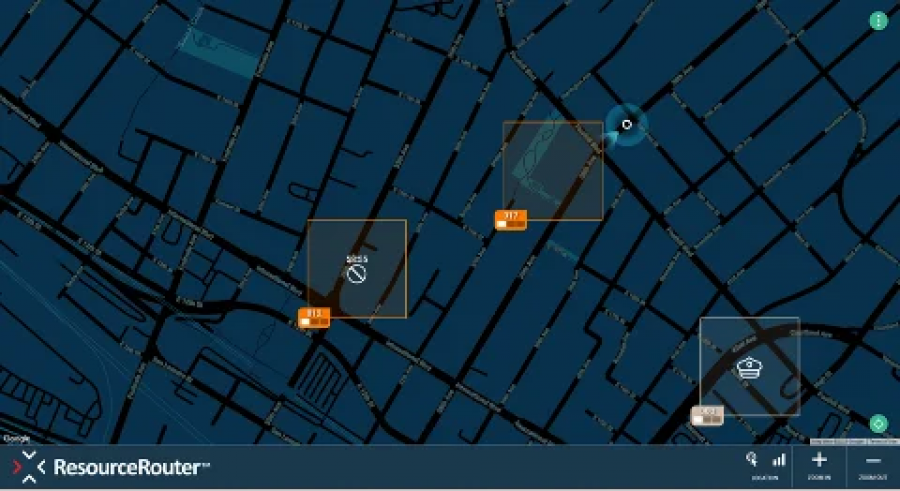Click the Location icon in bottom toolbar
The width and height of the screenshot is (900, 491).
coord(750,460)
